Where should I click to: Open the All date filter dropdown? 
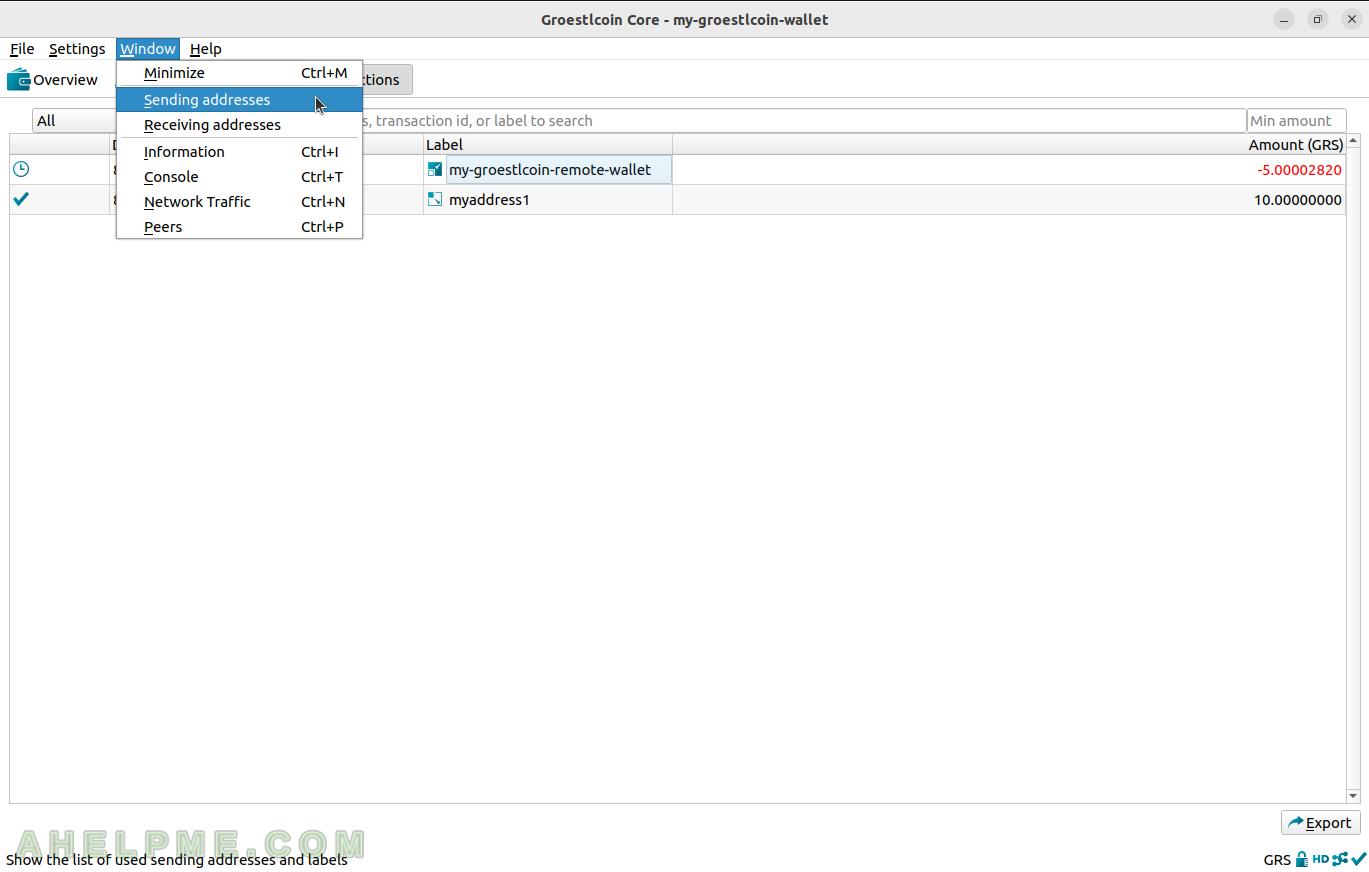tap(74, 121)
